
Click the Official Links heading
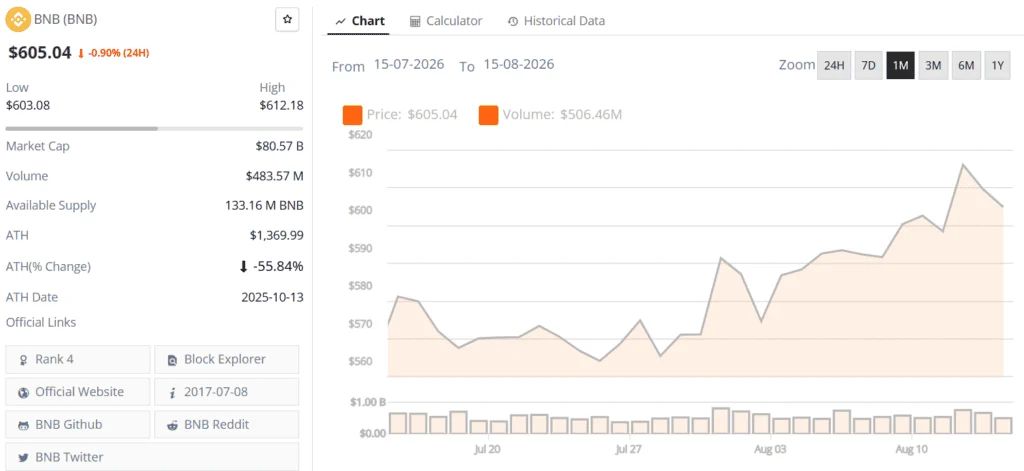[x=40, y=323]
